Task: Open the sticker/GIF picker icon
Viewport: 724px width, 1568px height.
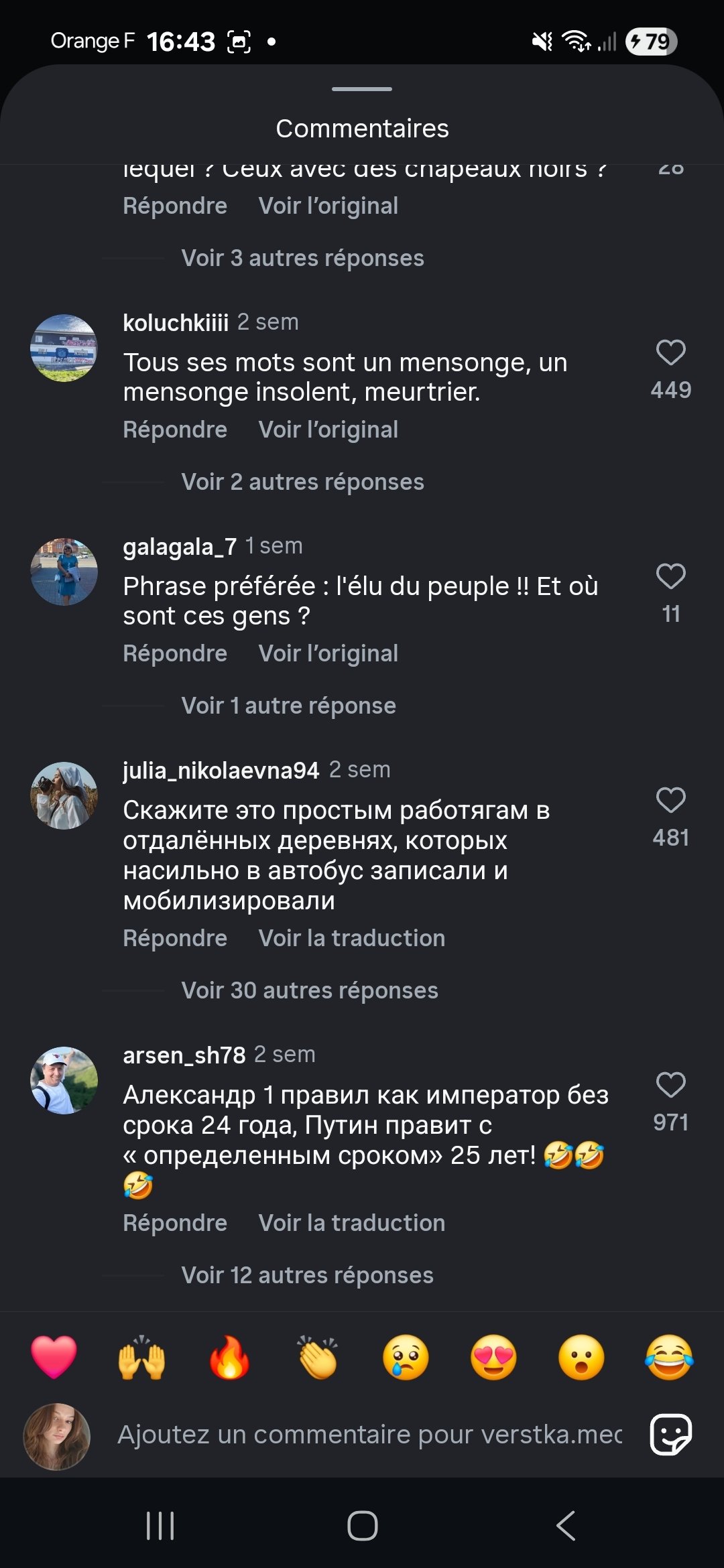Action: tap(670, 1435)
